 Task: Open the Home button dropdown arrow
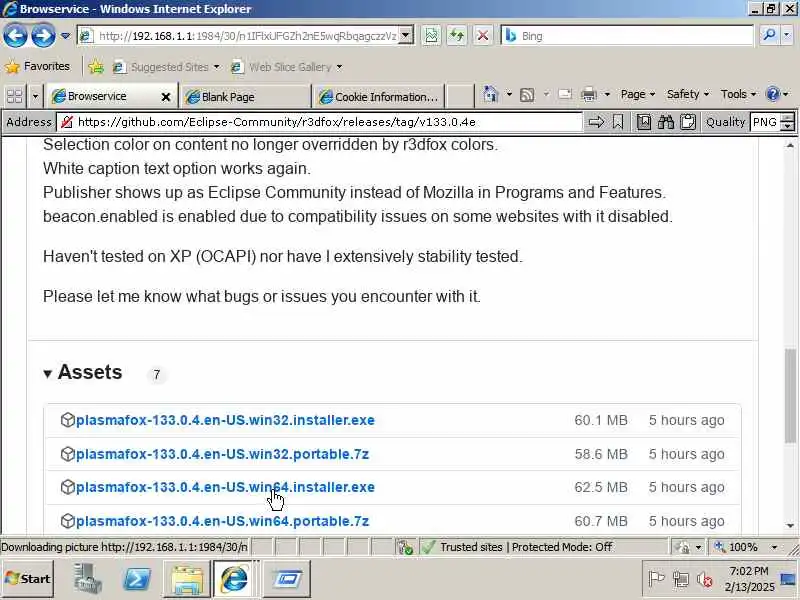pyautogui.click(x=509, y=94)
